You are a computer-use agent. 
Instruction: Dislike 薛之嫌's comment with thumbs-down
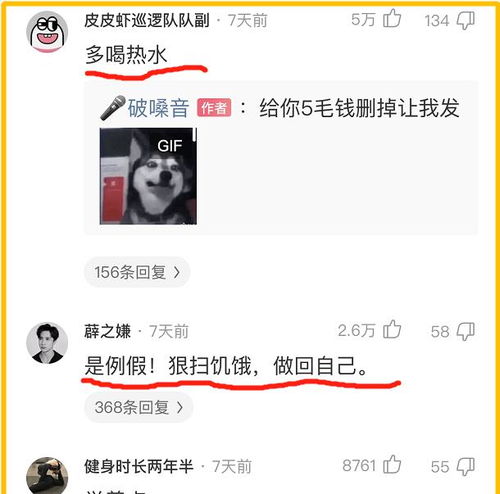[x=465, y=331]
